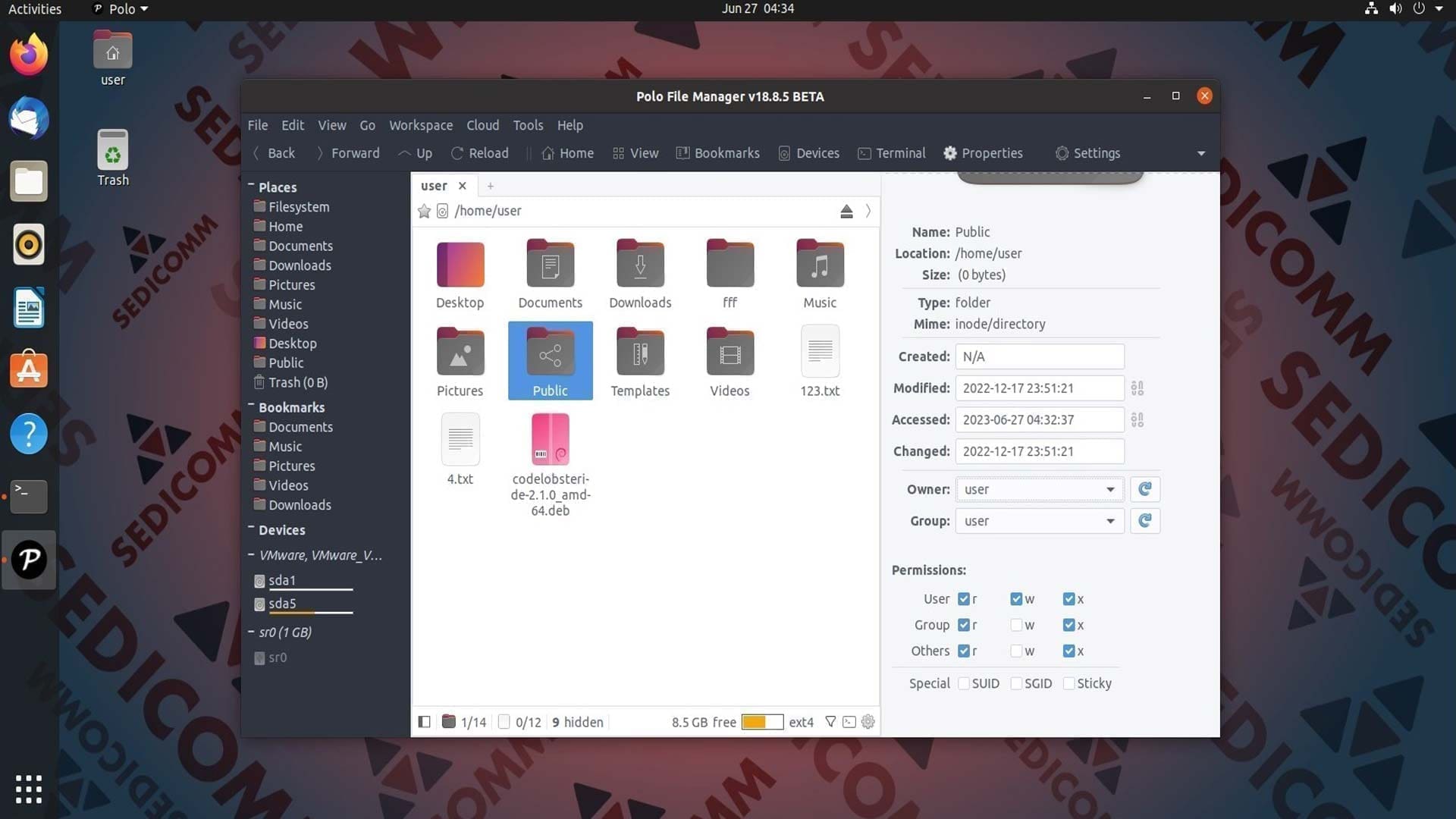The image size is (1456, 819).
Task: Launch Firefox from the dock
Action: point(29,55)
